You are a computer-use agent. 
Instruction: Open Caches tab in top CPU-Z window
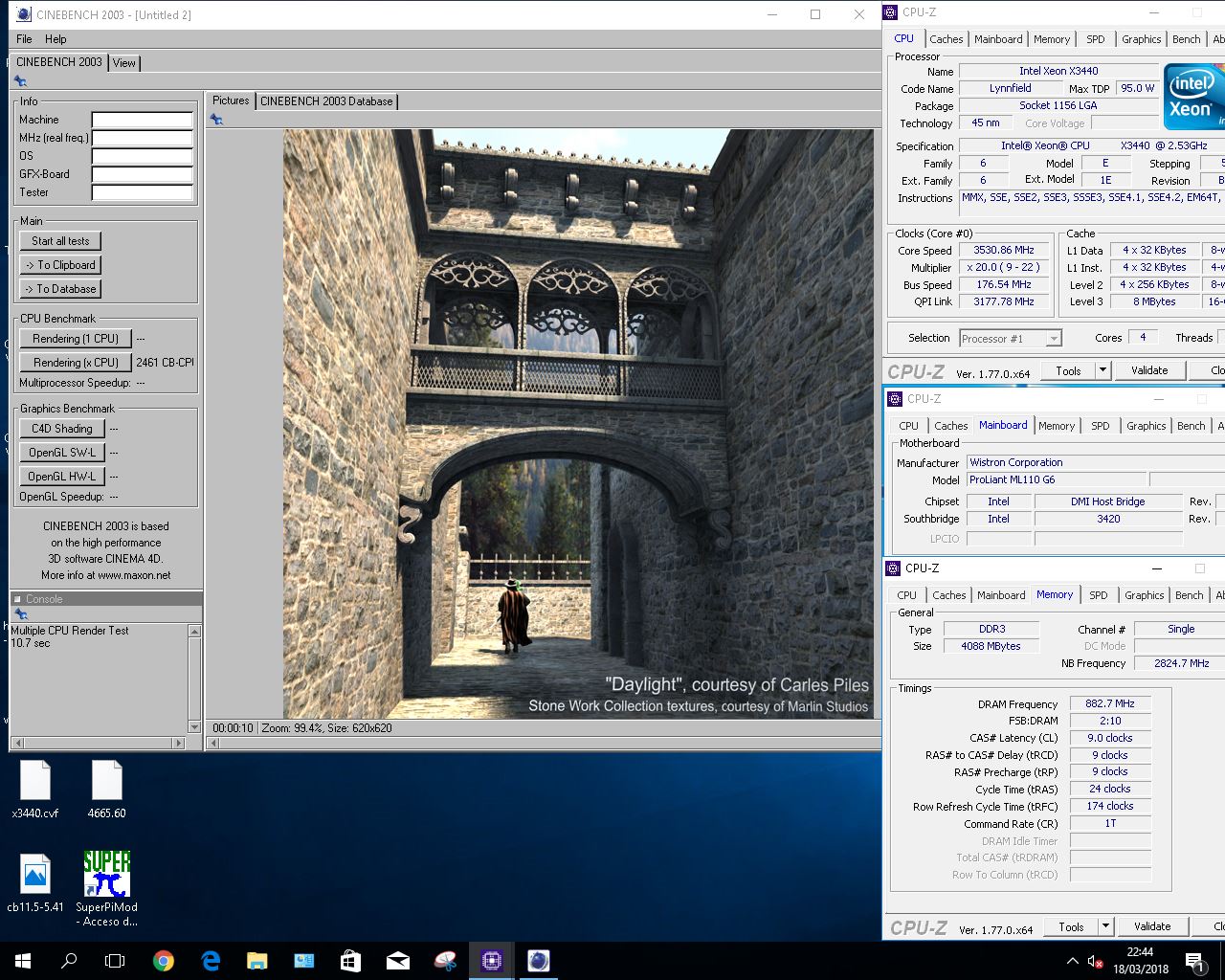pos(946,39)
